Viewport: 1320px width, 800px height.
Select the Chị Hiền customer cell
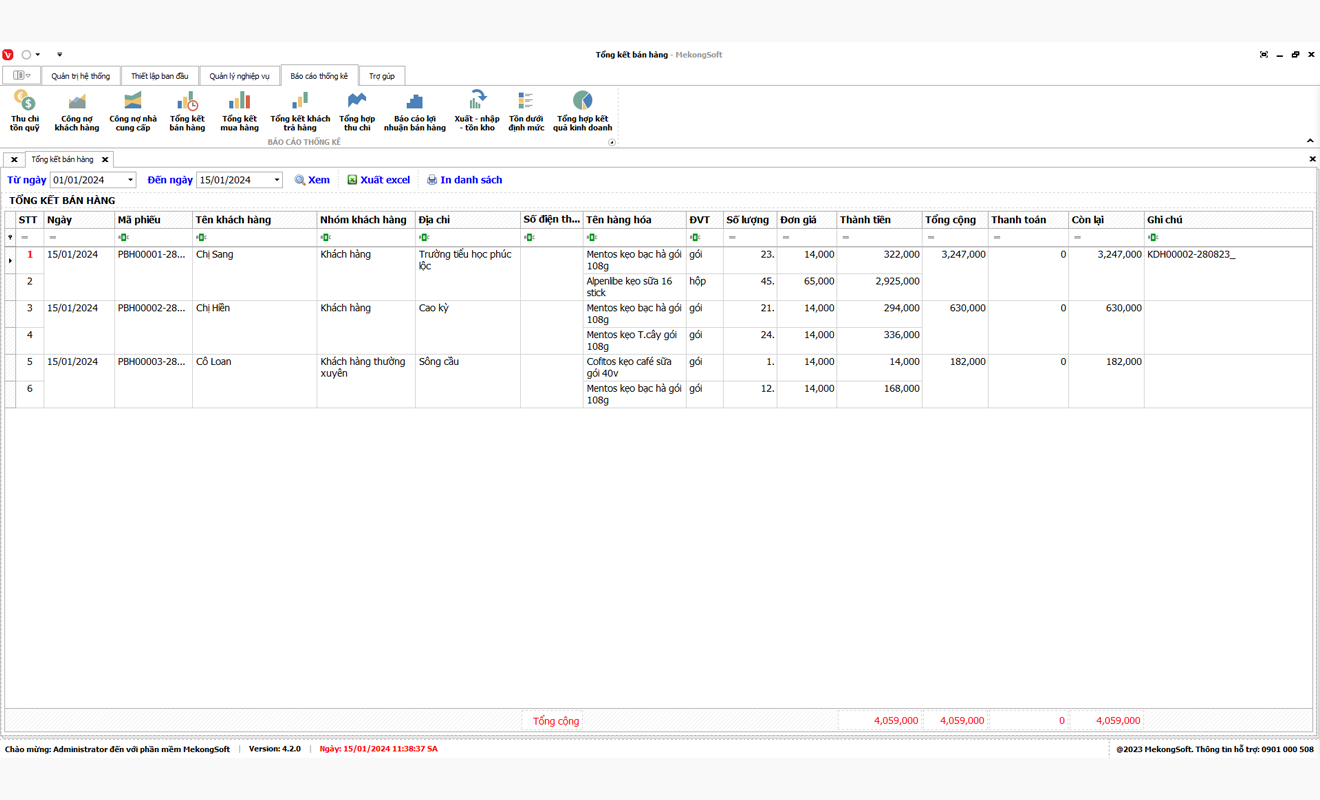click(254, 328)
